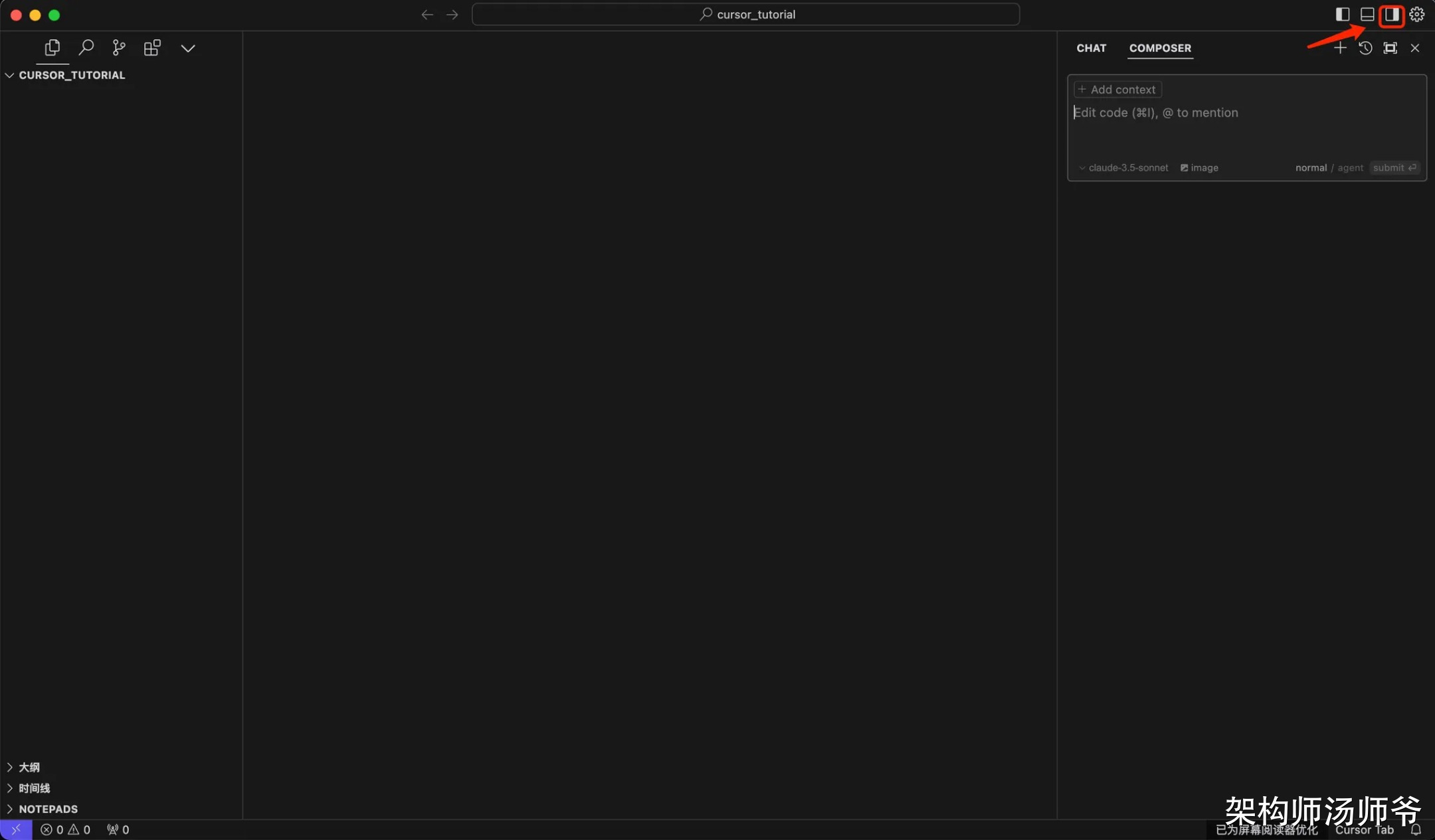Expand composer to full screen icon

coord(1390,48)
